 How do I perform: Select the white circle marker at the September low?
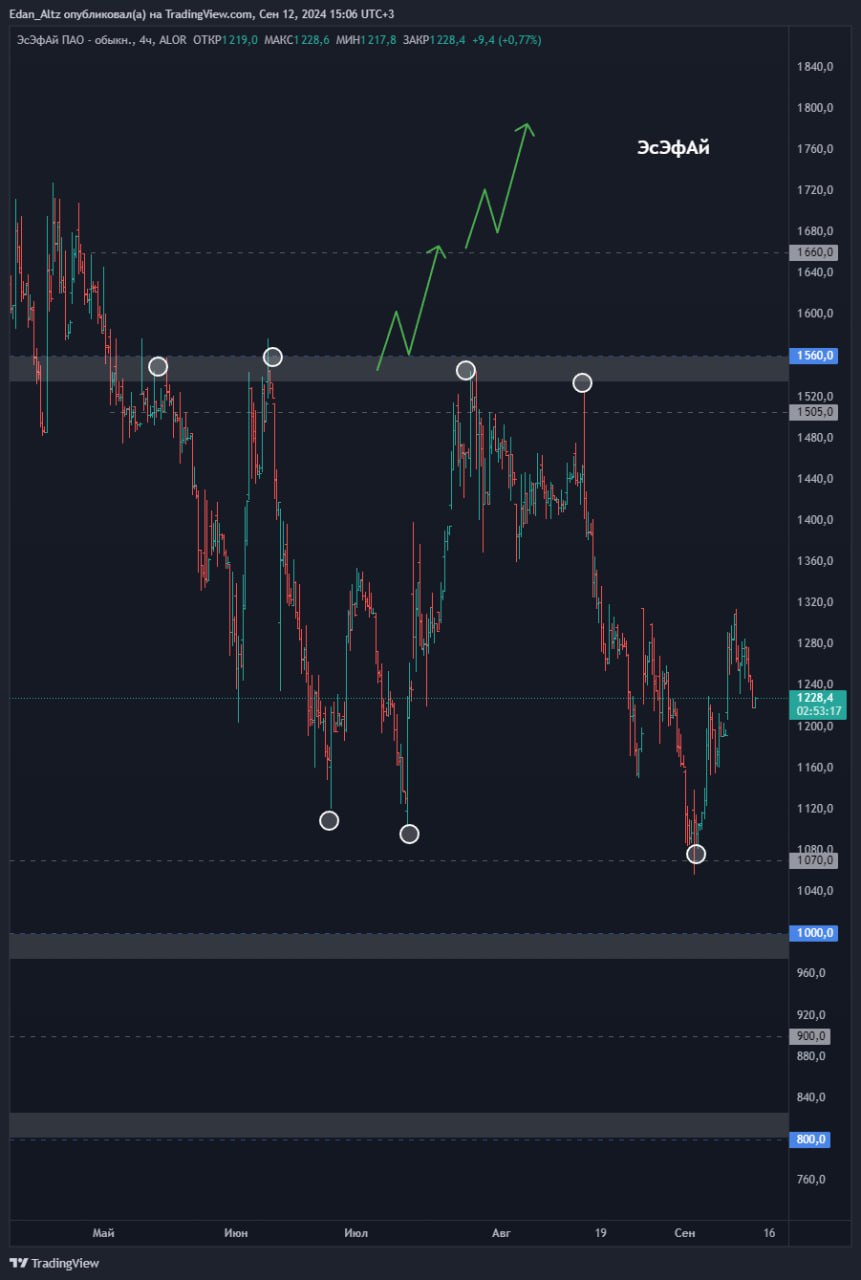click(x=696, y=854)
